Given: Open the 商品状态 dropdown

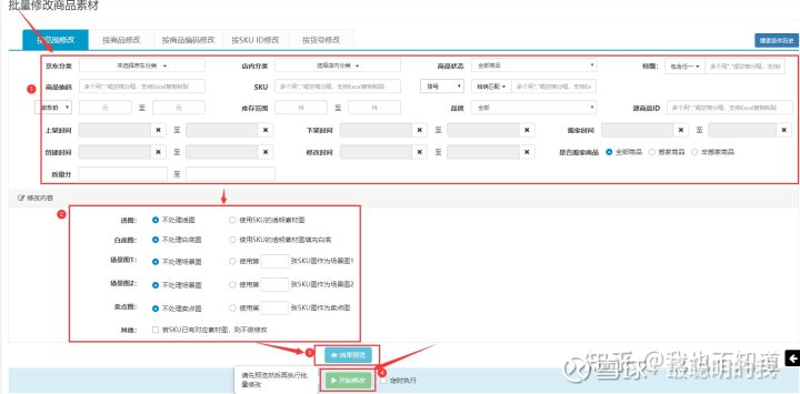Looking at the screenshot, I should pyautogui.click(x=534, y=65).
